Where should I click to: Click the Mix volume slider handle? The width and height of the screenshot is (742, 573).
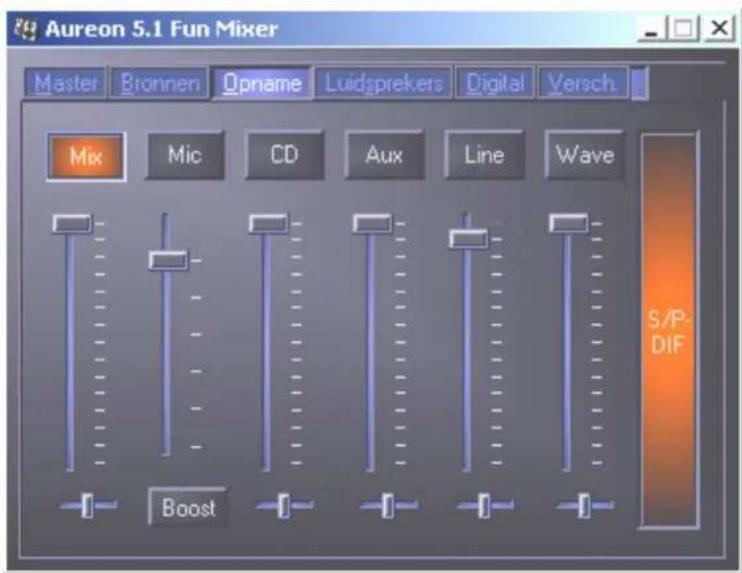pyautogui.click(x=72, y=223)
